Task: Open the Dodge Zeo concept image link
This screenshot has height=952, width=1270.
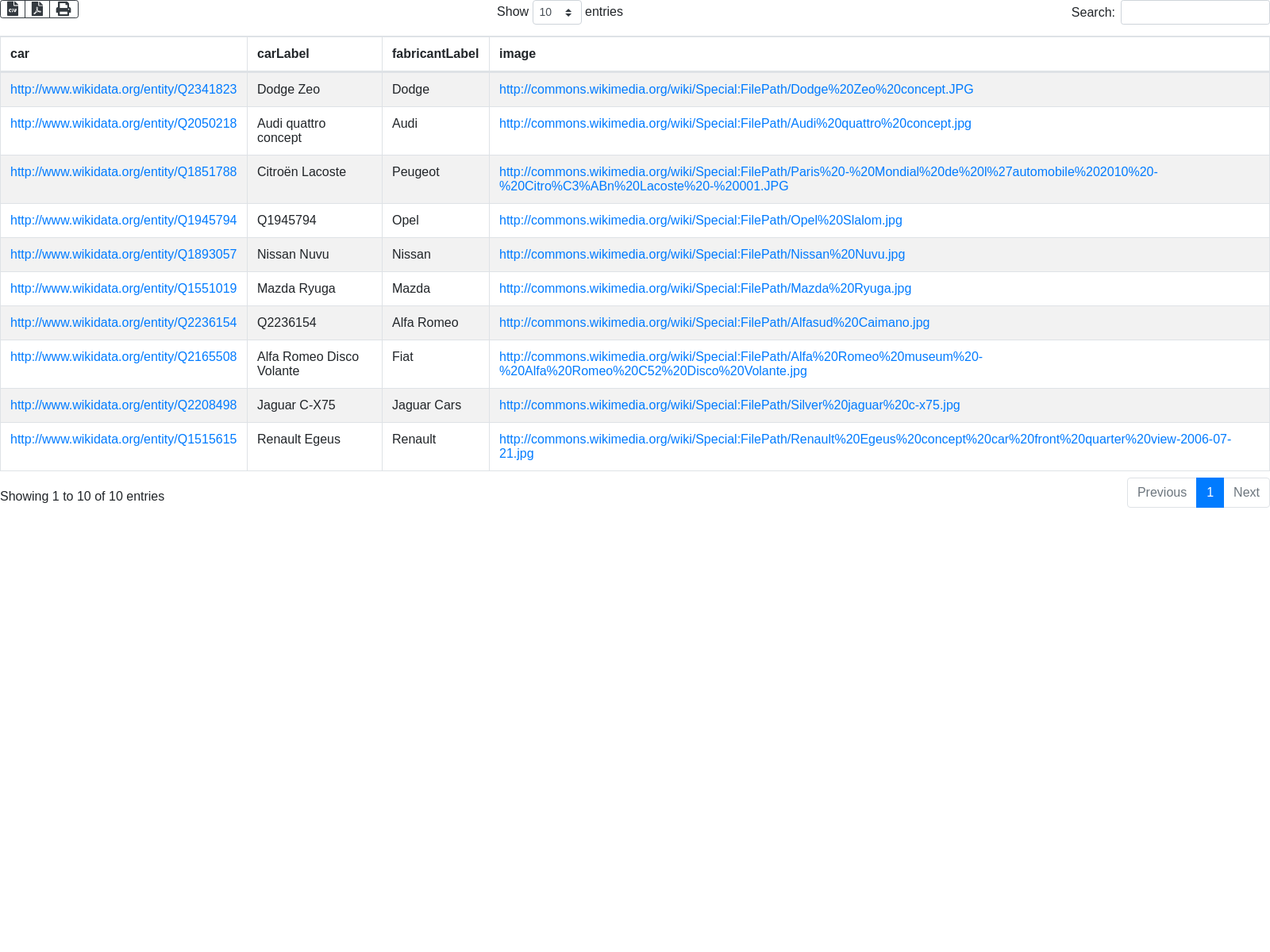Action: (x=736, y=90)
